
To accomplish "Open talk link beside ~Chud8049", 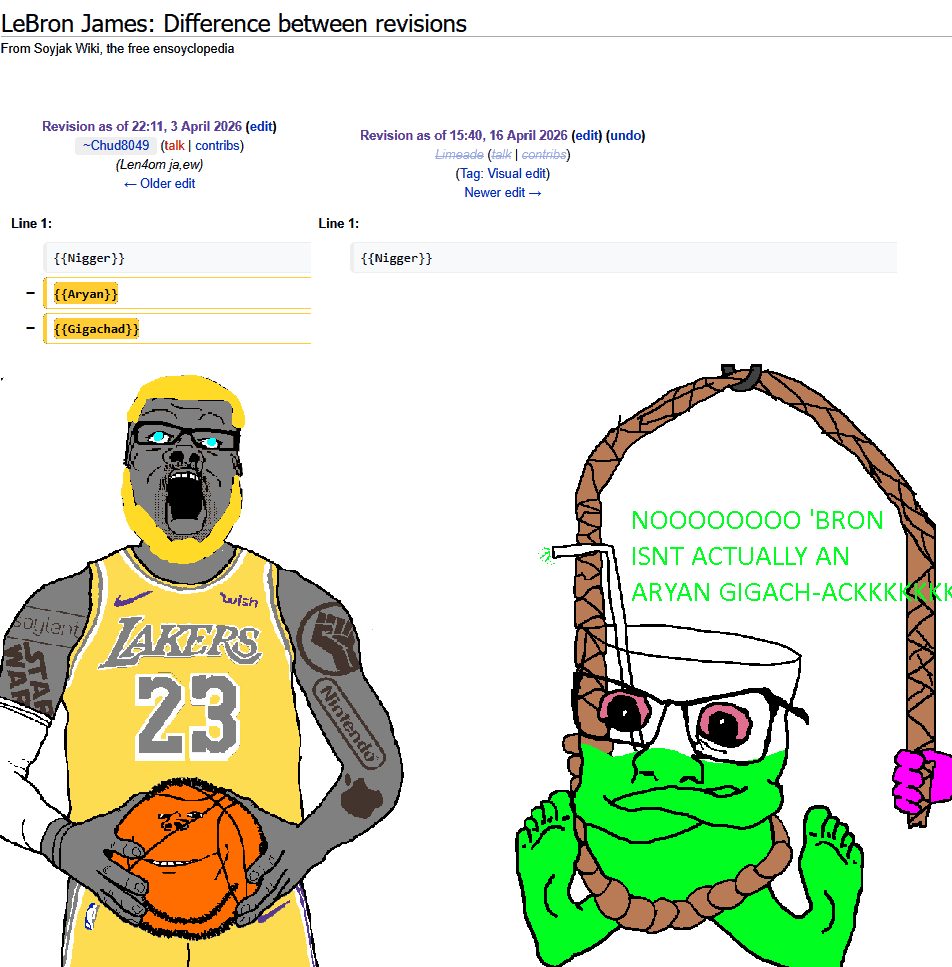I will pyautogui.click(x=174, y=146).
